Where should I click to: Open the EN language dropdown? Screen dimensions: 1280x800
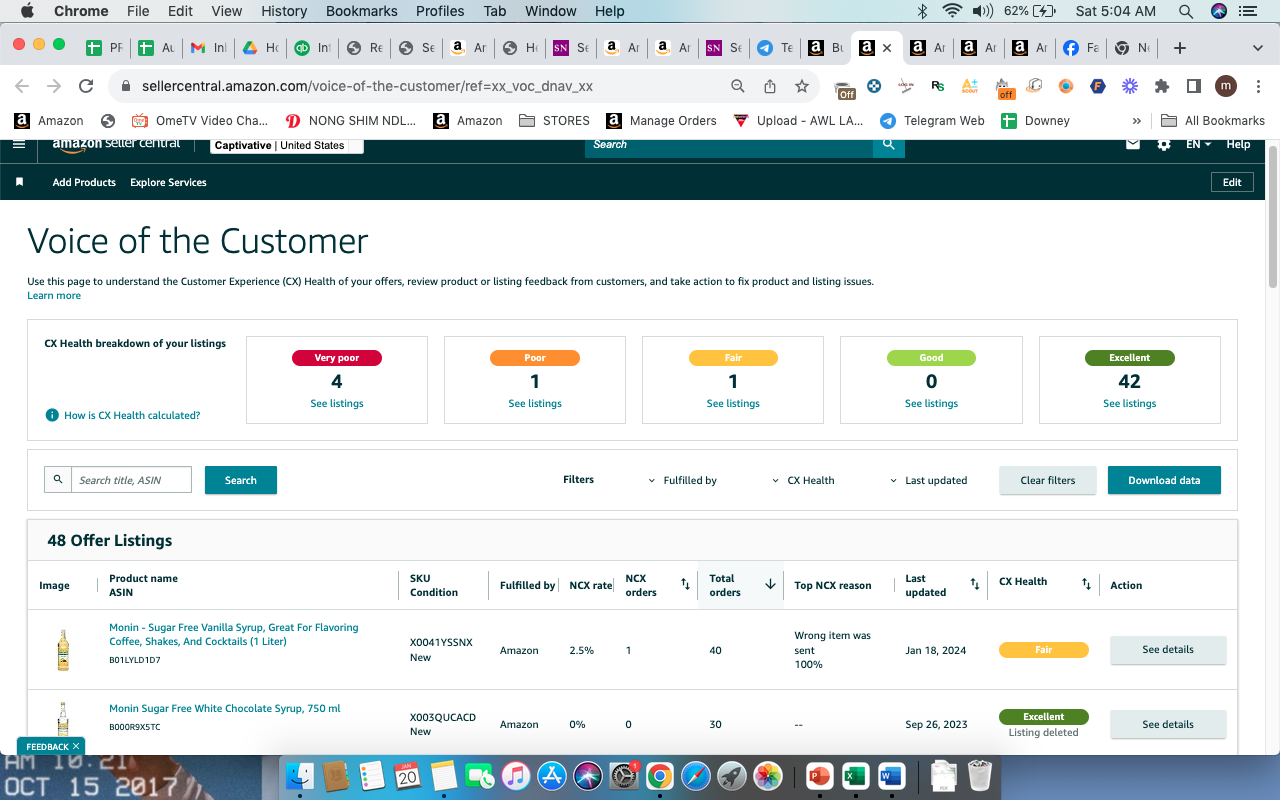tap(1199, 144)
